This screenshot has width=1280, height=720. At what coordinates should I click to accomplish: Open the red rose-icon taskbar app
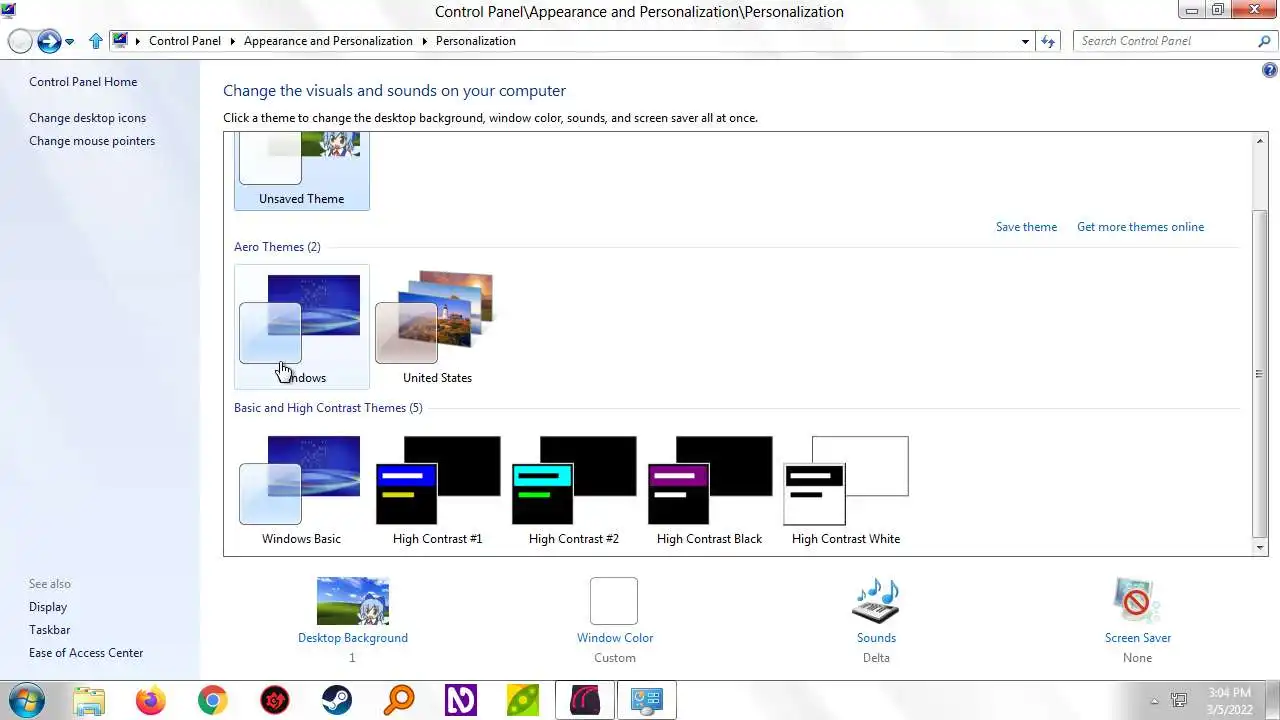[275, 701]
